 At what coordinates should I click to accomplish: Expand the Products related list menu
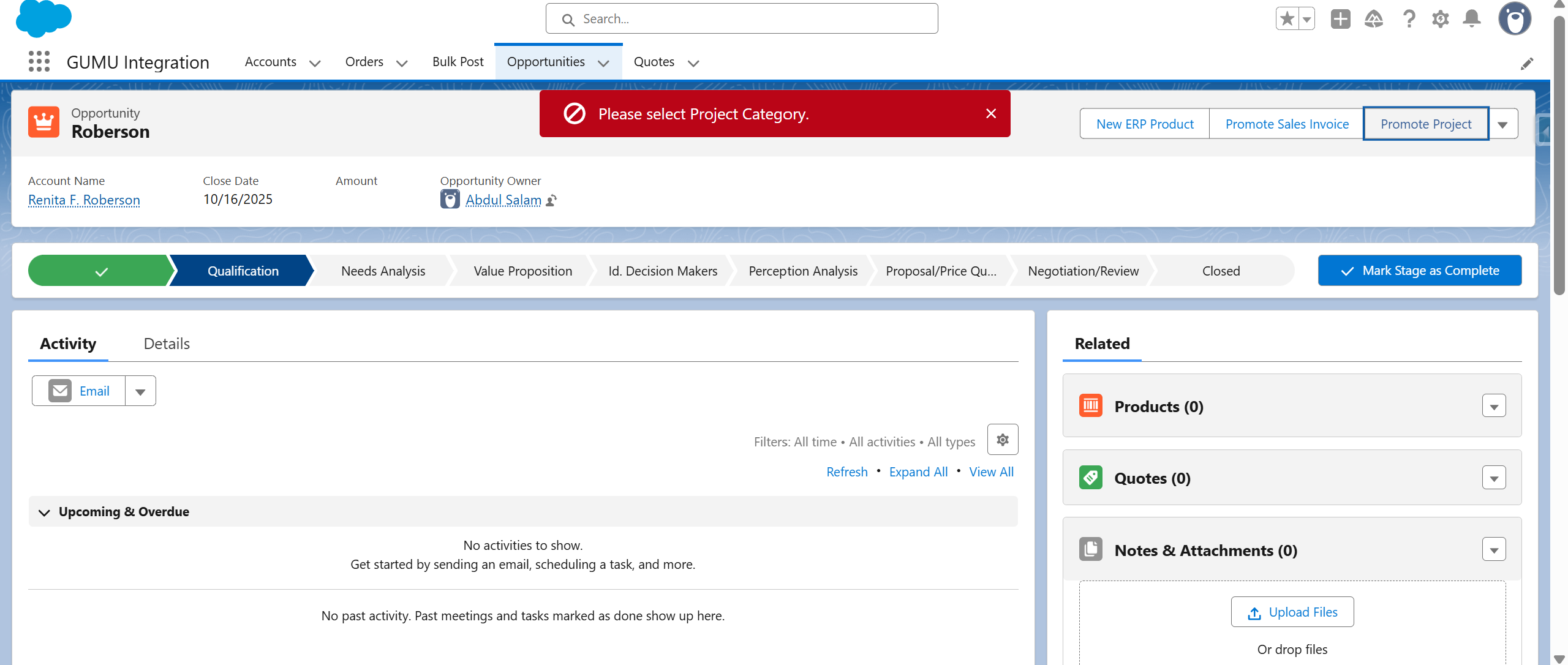(x=1494, y=407)
